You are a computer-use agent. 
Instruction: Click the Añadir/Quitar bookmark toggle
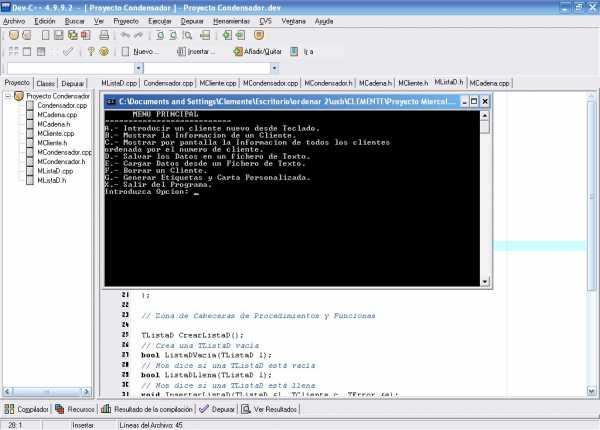(x=258, y=51)
